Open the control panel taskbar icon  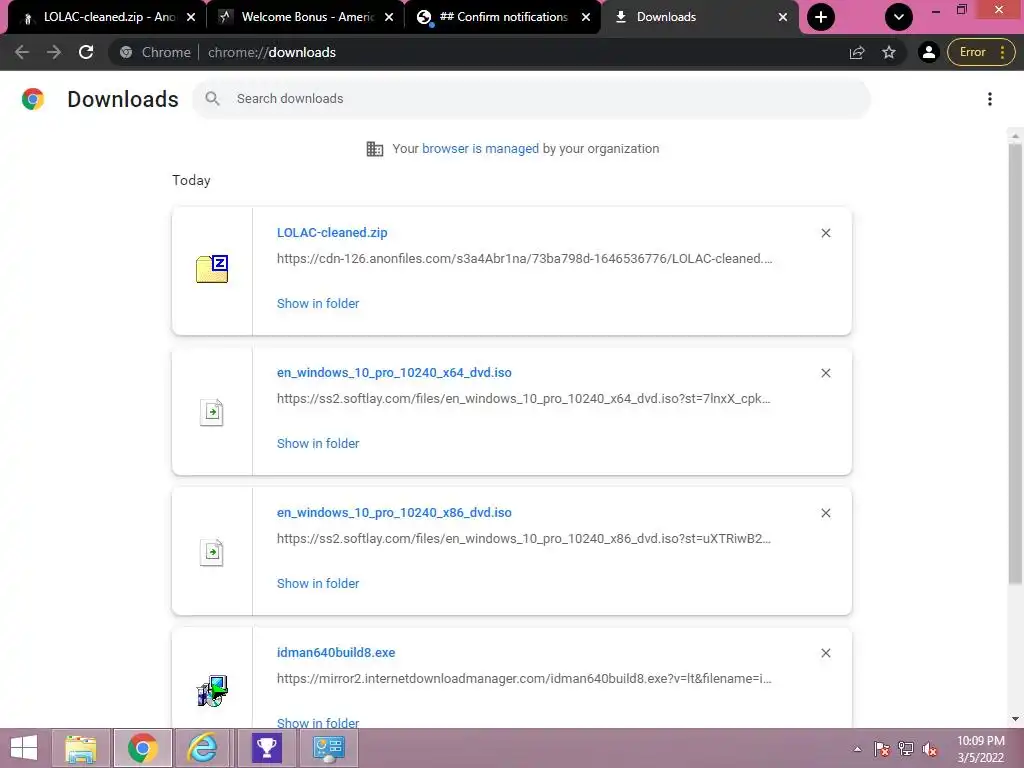coord(328,748)
